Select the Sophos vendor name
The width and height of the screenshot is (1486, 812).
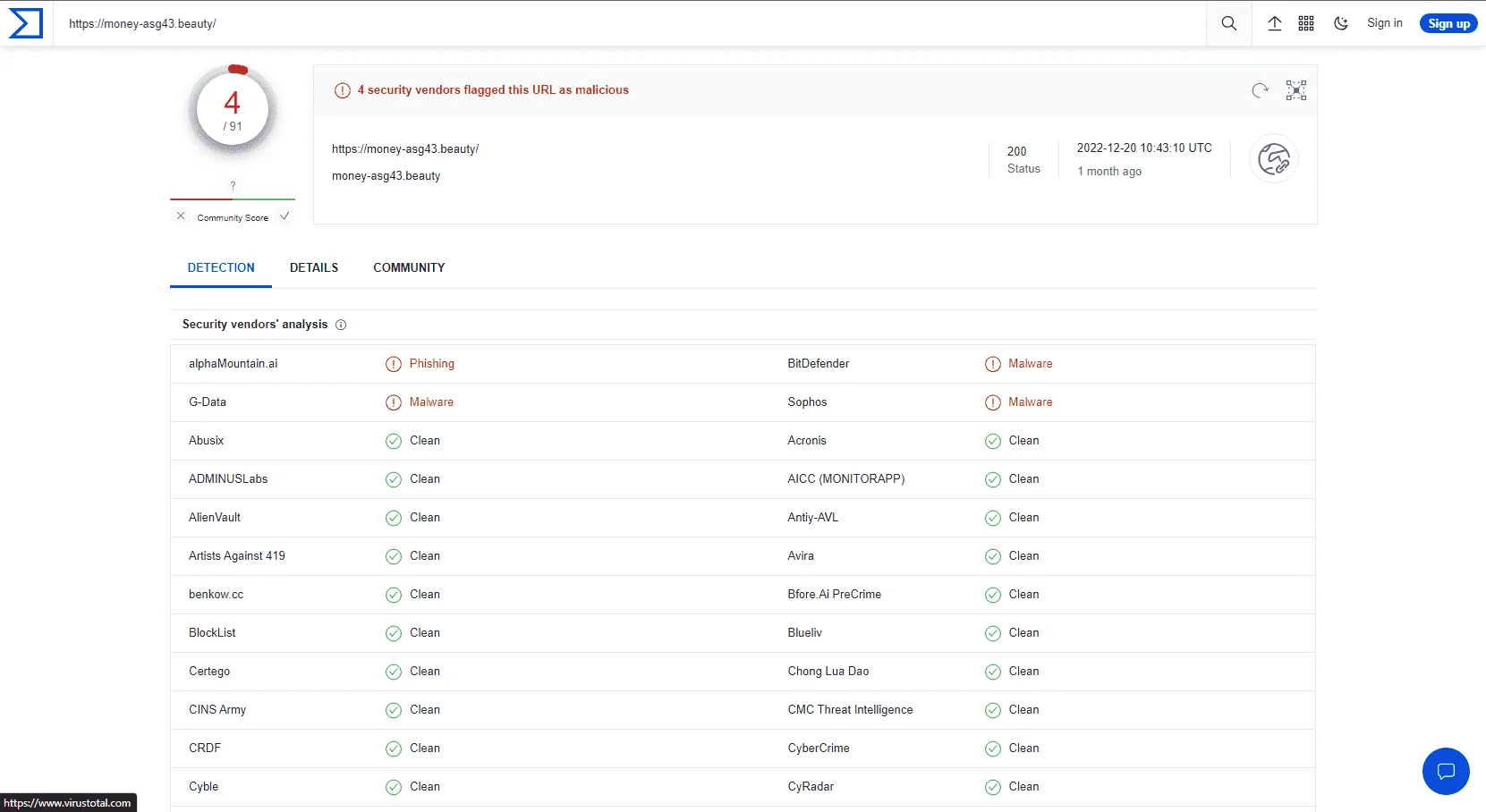click(x=807, y=402)
